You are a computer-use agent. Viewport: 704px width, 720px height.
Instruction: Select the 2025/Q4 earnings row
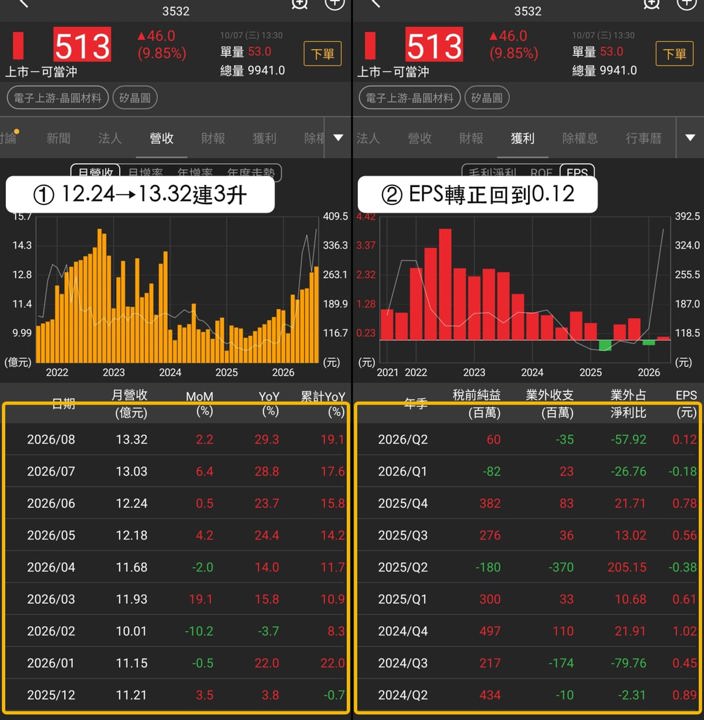click(528, 503)
